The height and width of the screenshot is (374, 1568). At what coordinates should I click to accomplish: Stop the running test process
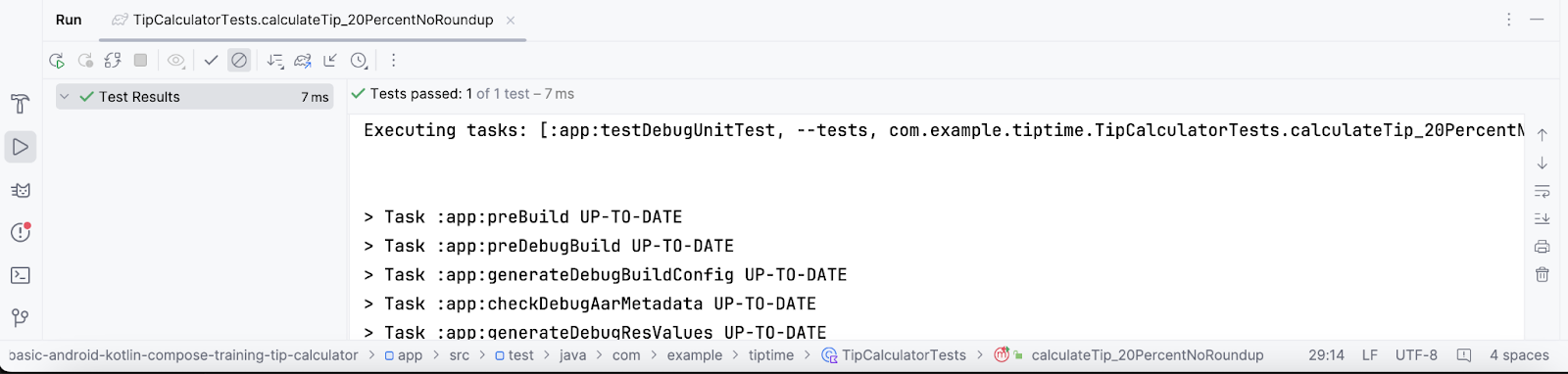tap(140, 61)
